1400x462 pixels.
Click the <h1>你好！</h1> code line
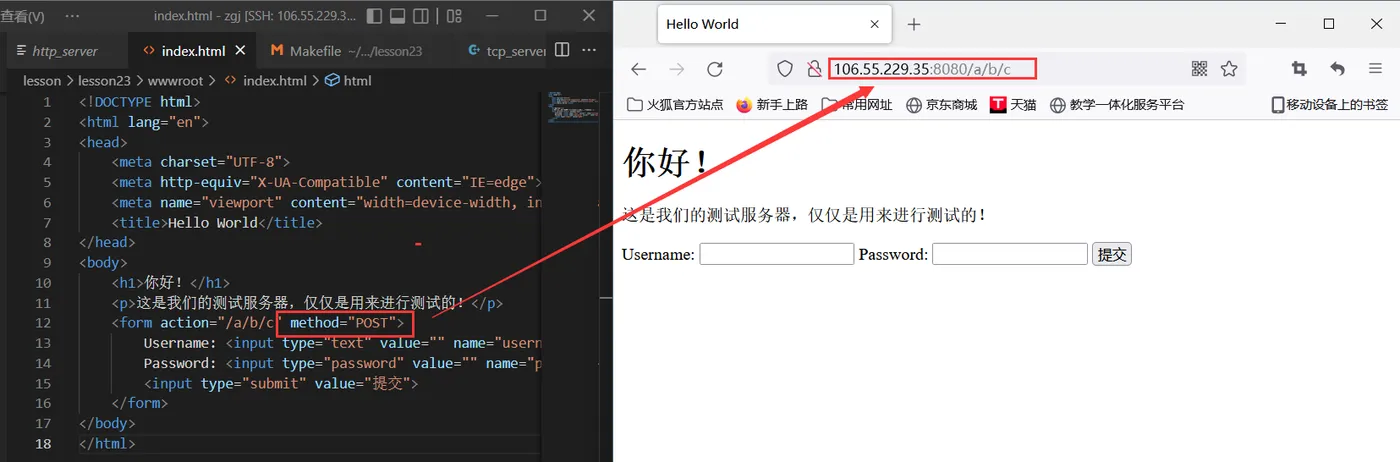tap(171, 283)
